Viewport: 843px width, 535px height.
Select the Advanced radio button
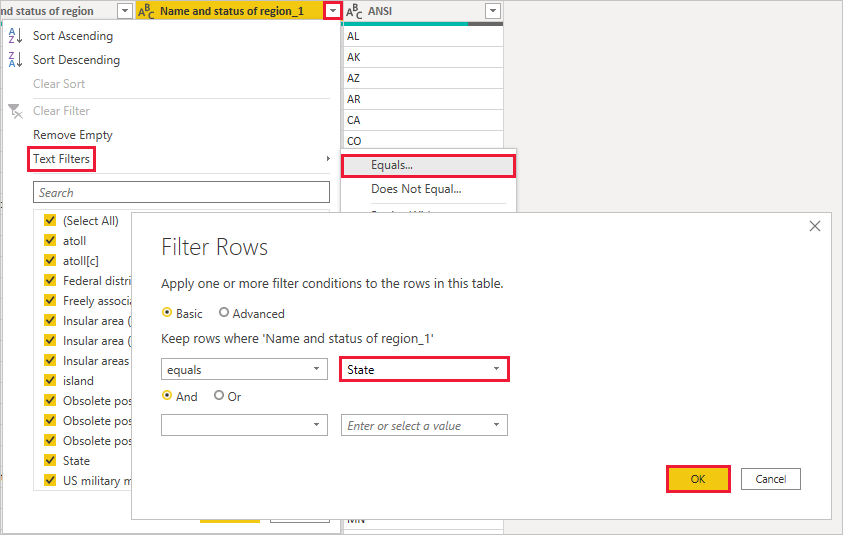pyautogui.click(x=223, y=313)
